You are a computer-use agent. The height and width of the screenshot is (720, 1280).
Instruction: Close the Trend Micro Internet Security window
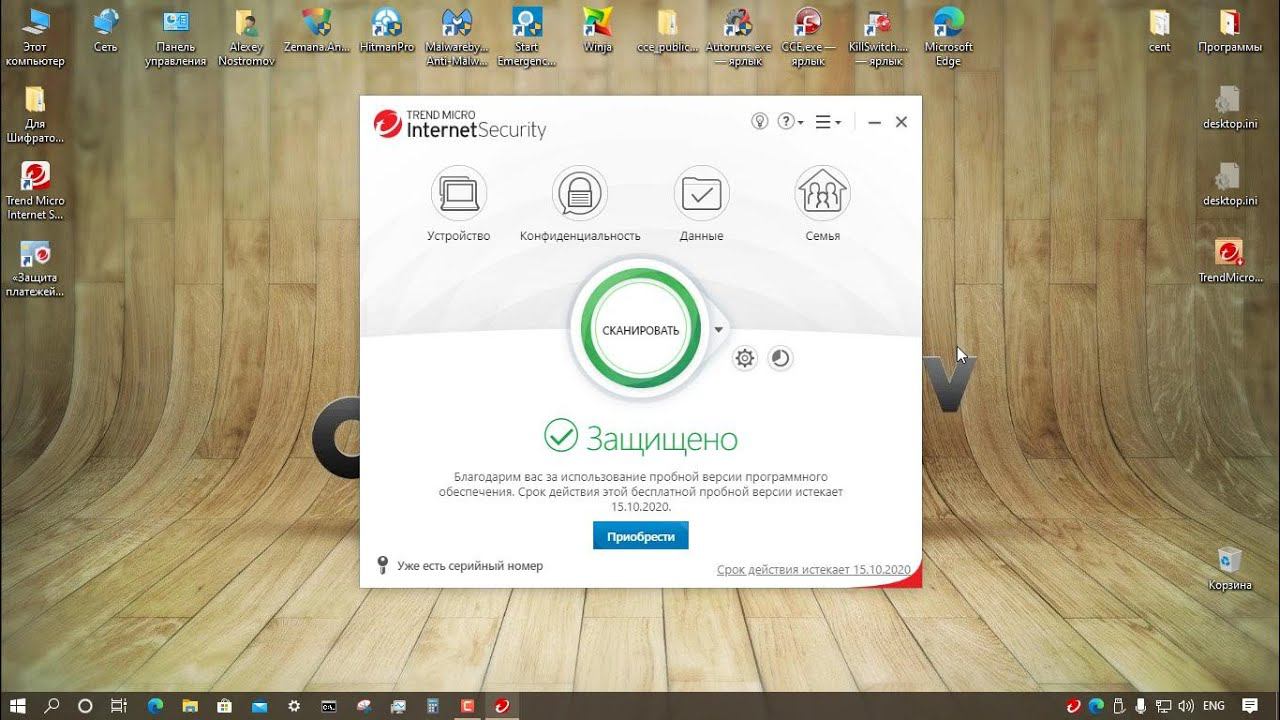pyautogui.click(x=901, y=122)
